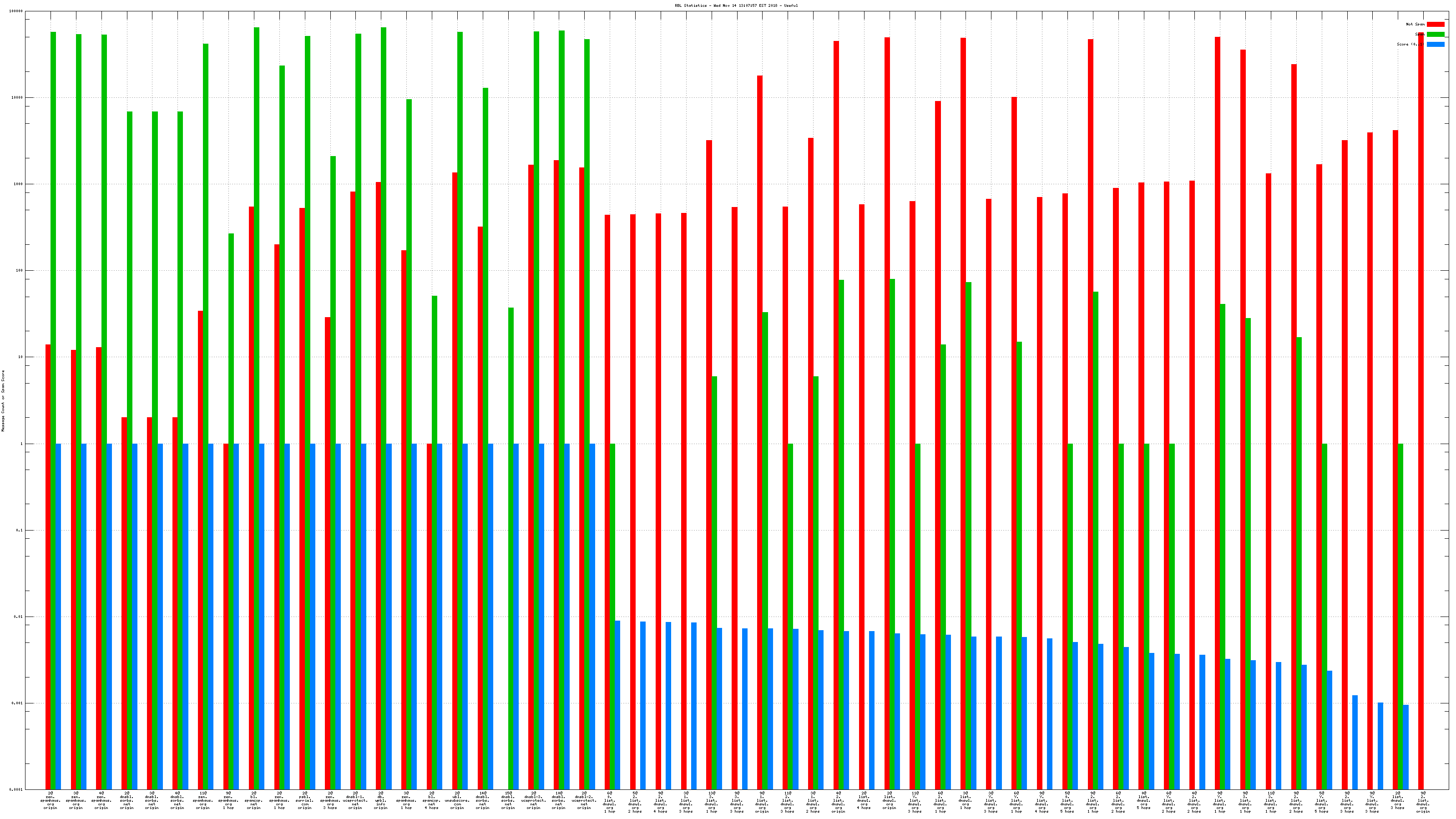The image size is (1456, 819).
Task: Click the dnsbl-2.uceprotect.net origin axis label
Action: (x=584, y=800)
